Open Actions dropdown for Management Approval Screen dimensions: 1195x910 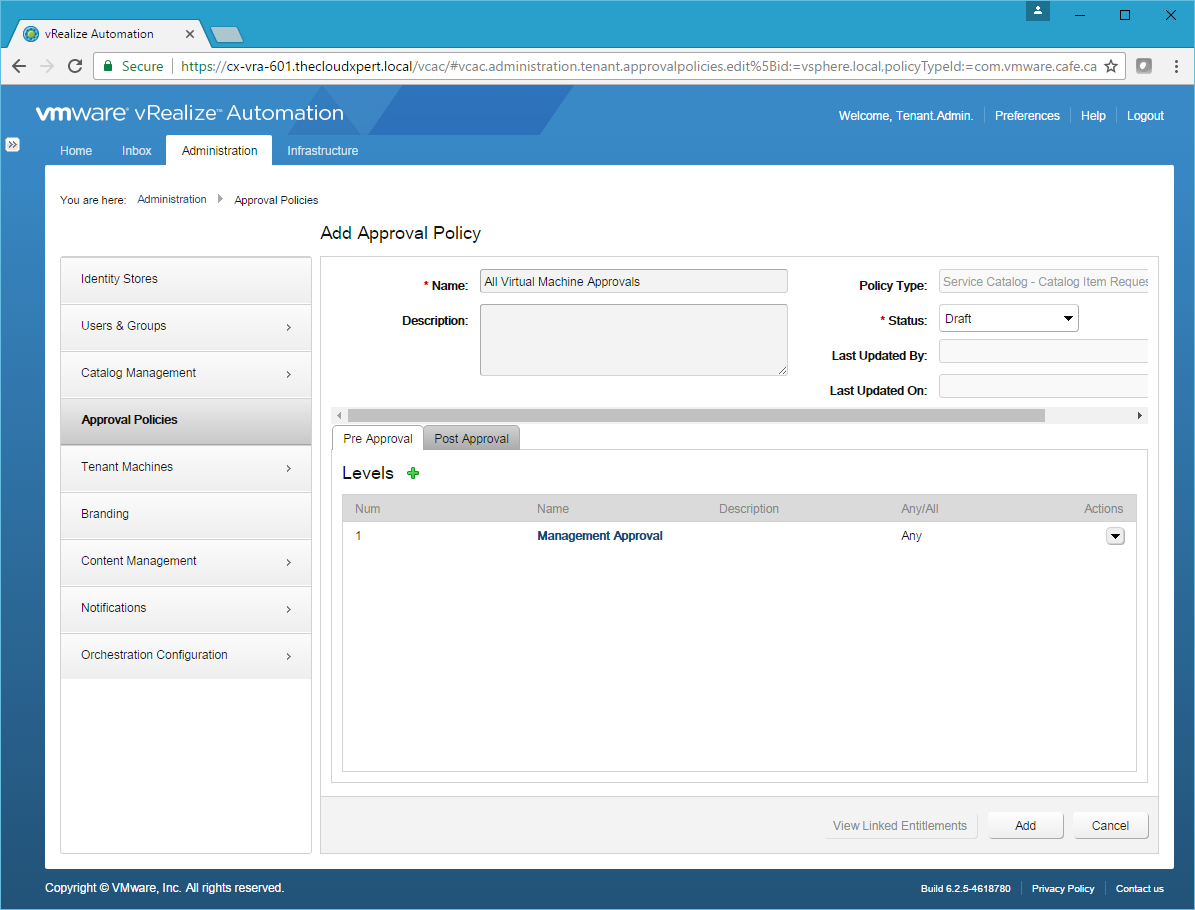(1115, 536)
